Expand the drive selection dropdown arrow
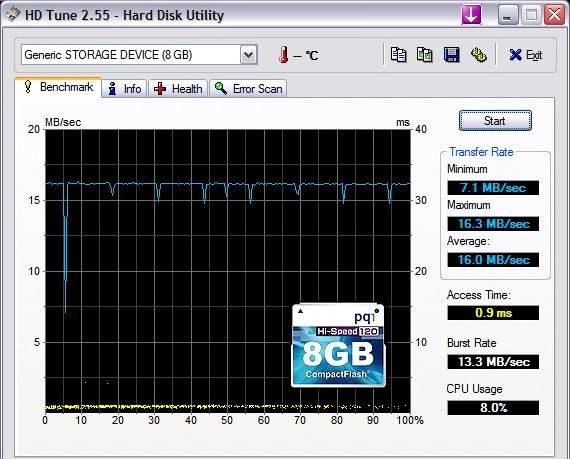 pyautogui.click(x=249, y=55)
